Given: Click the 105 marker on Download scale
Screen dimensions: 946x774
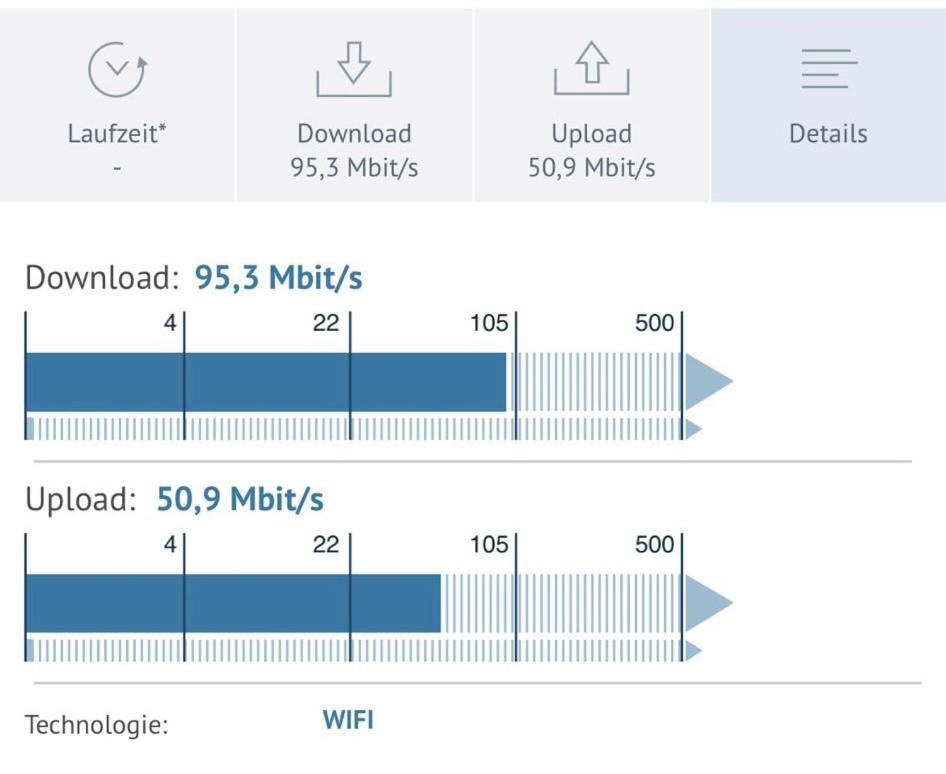Looking at the screenshot, I should [x=489, y=323].
